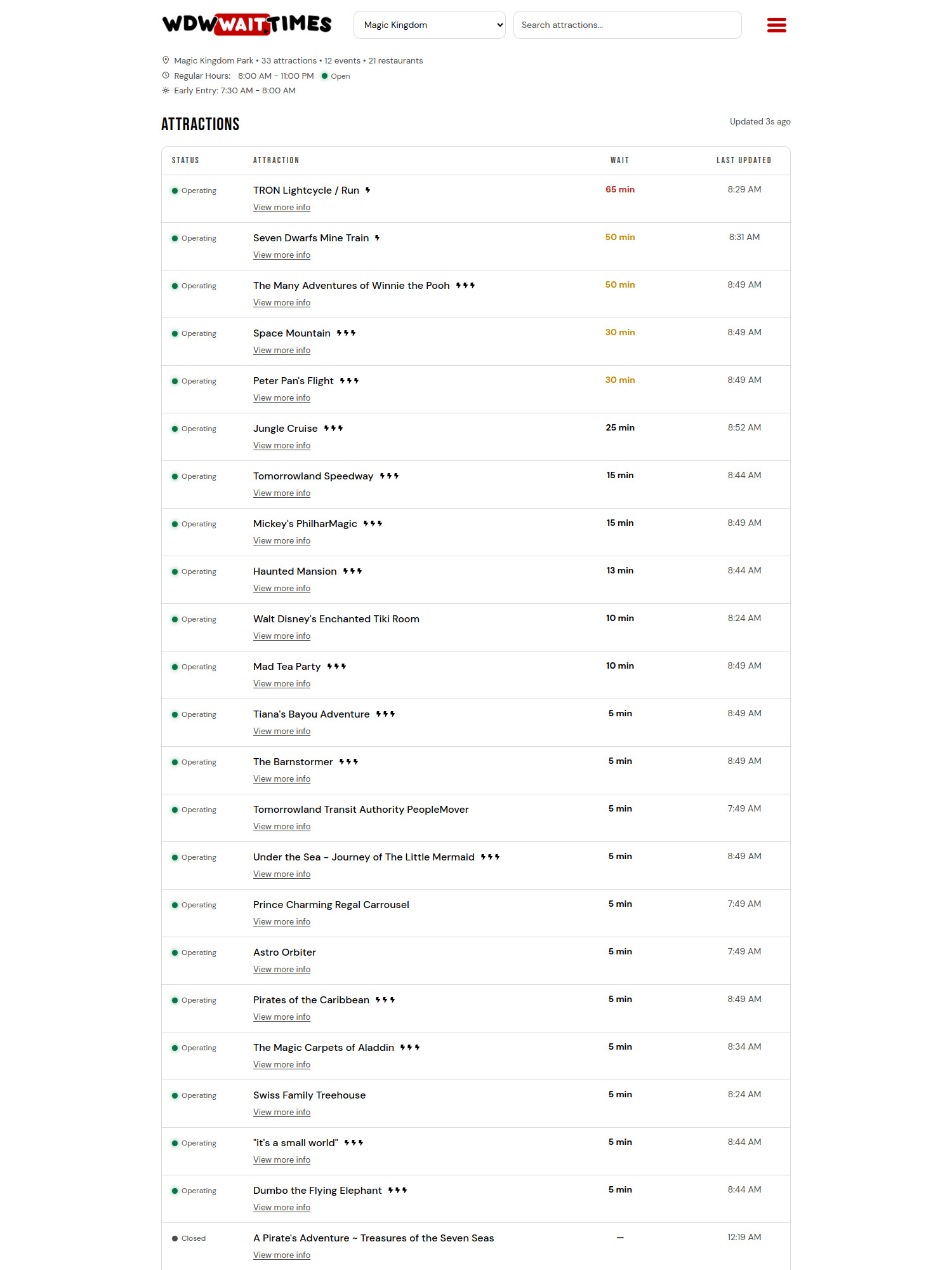Click the WDW Wait Times logo
The height and width of the screenshot is (1270, 952).
[x=247, y=24]
